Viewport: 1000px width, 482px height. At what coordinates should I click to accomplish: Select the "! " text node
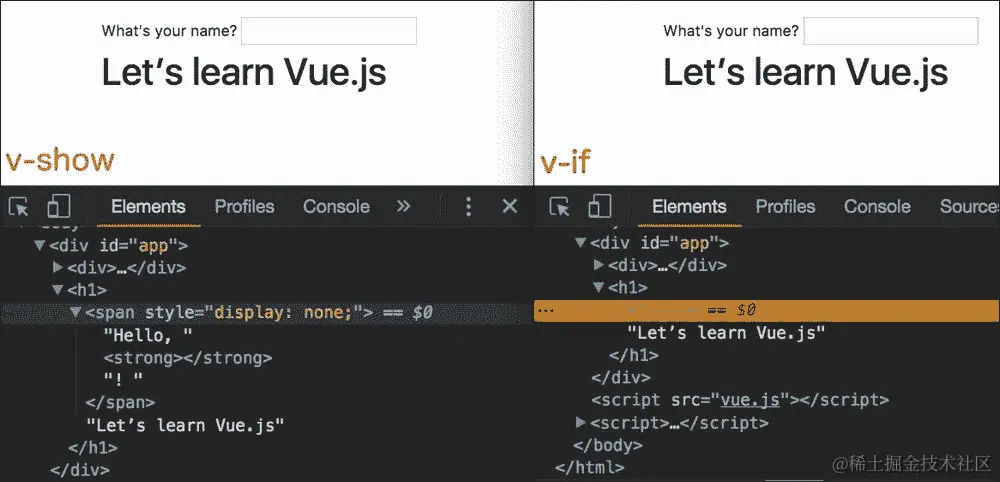pos(124,380)
